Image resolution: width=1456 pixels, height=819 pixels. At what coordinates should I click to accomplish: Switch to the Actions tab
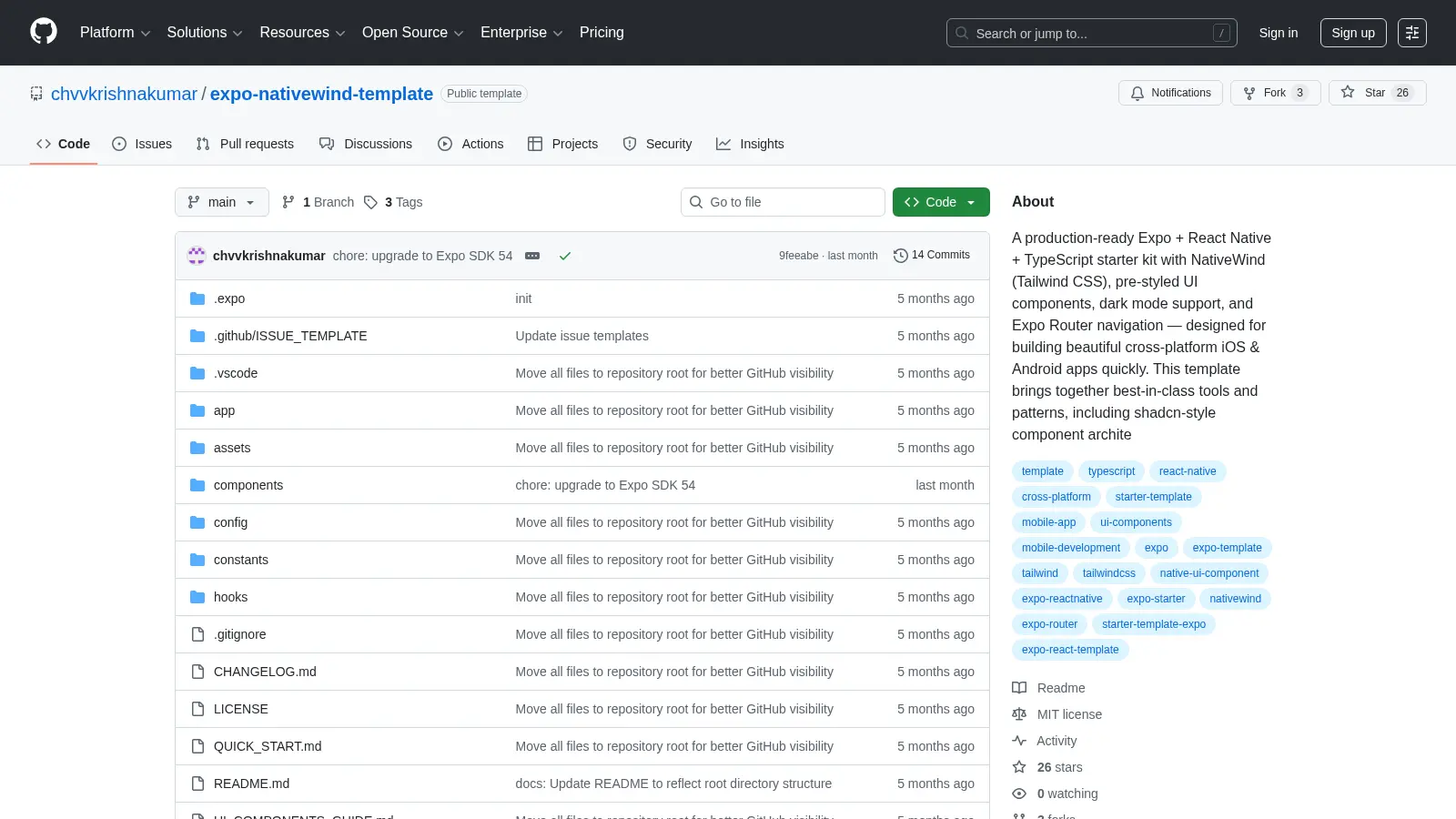click(470, 144)
